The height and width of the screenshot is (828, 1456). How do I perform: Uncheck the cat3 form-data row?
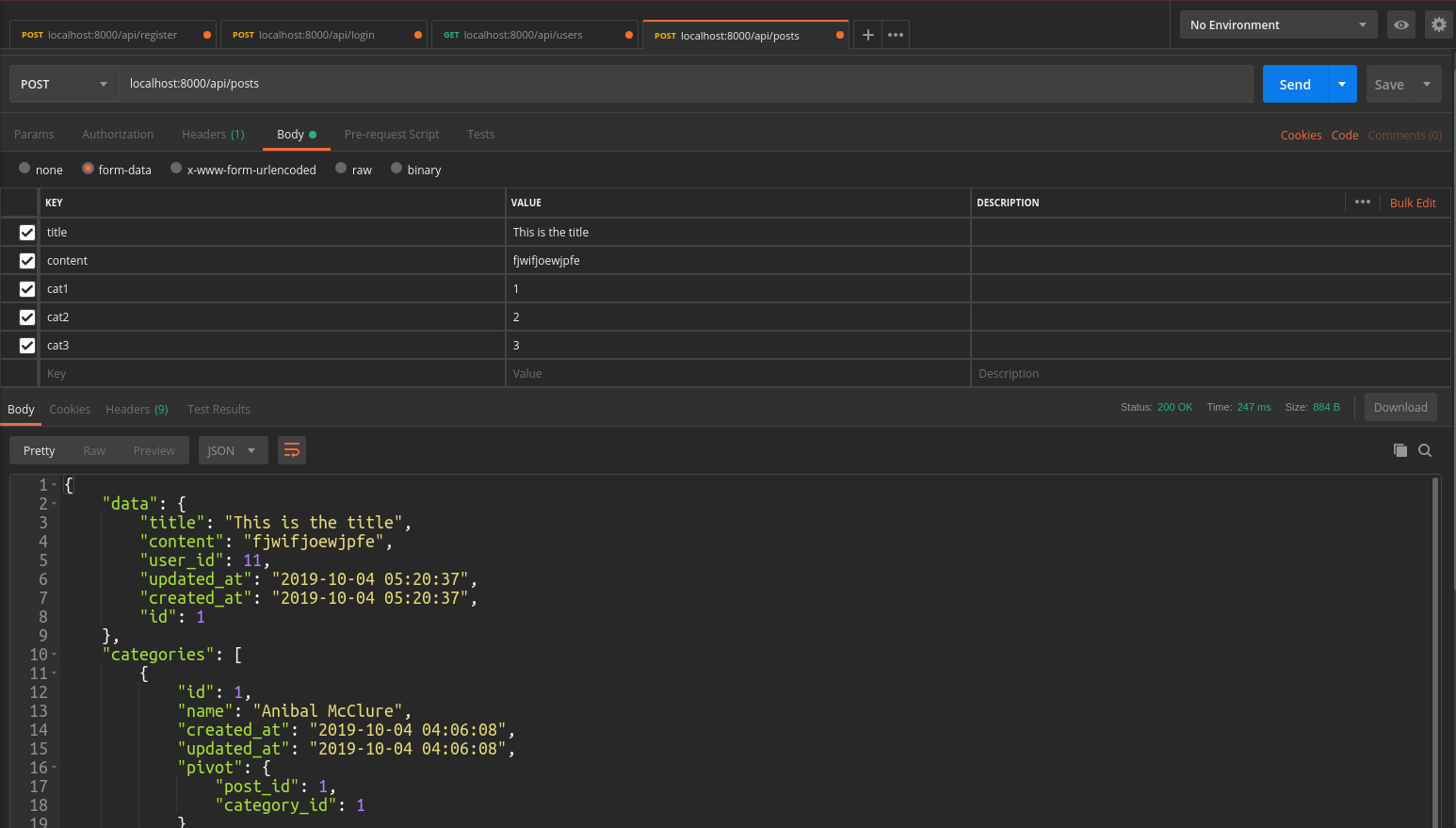pyautogui.click(x=27, y=346)
